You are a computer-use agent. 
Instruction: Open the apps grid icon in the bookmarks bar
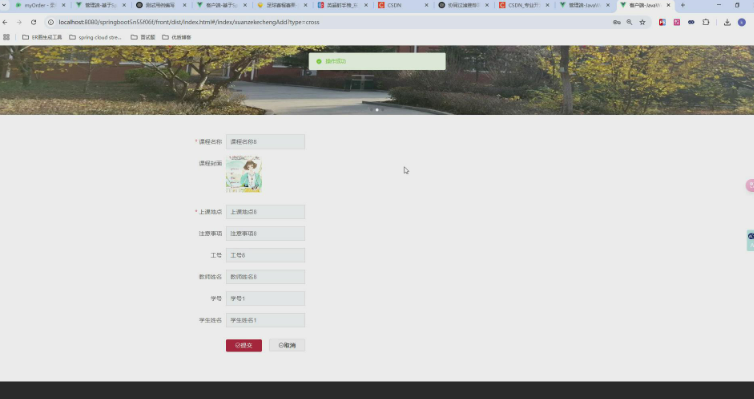(6, 37)
